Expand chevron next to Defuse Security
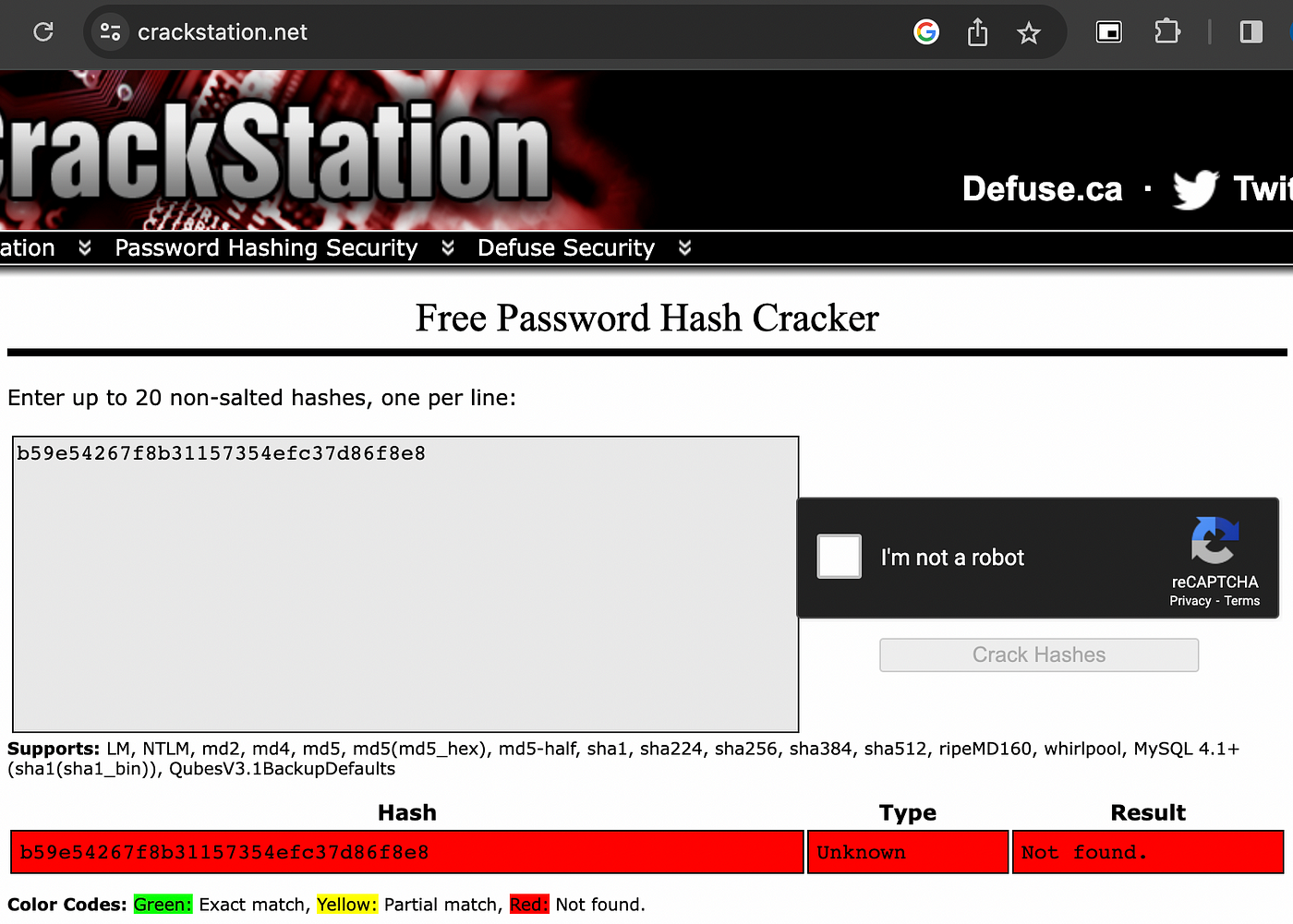The height and width of the screenshot is (924, 1293). click(x=684, y=248)
